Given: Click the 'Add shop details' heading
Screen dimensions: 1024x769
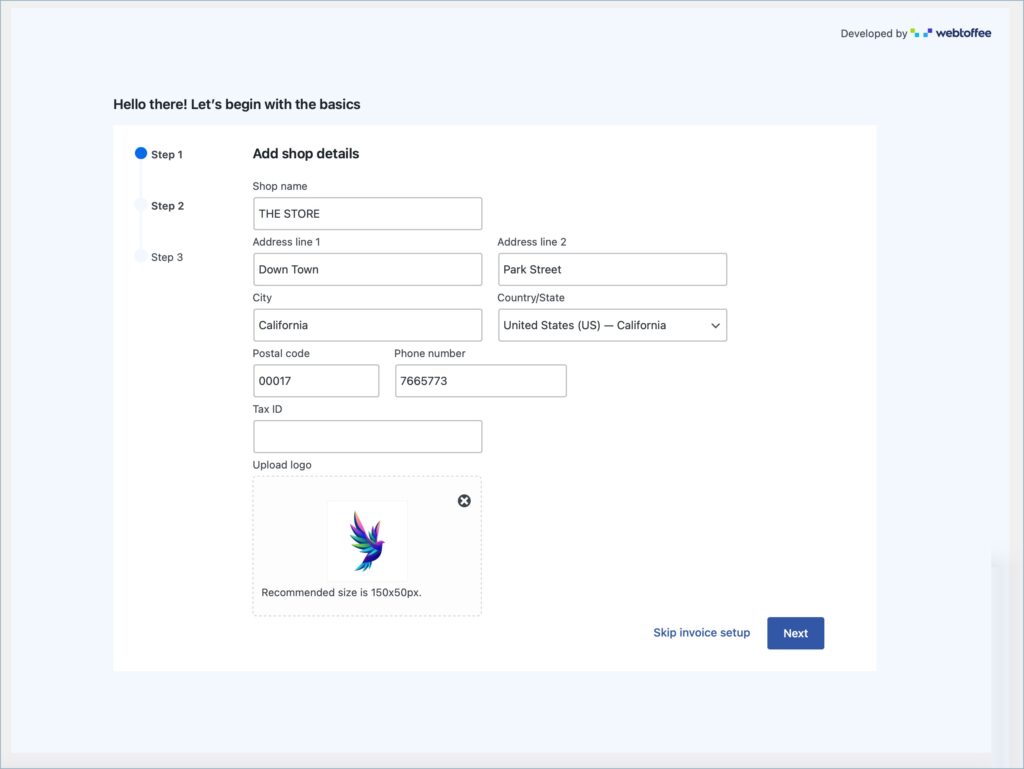Looking at the screenshot, I should [x=306, y=153].
